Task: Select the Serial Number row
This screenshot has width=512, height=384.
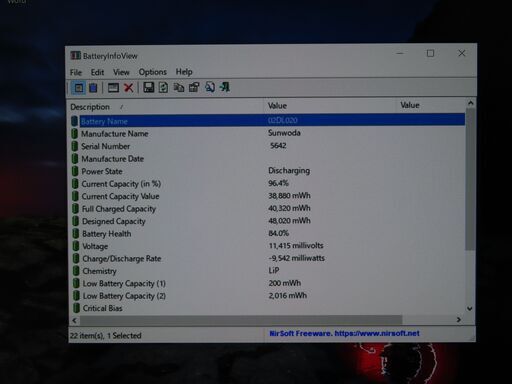Action: click(268, 146)
